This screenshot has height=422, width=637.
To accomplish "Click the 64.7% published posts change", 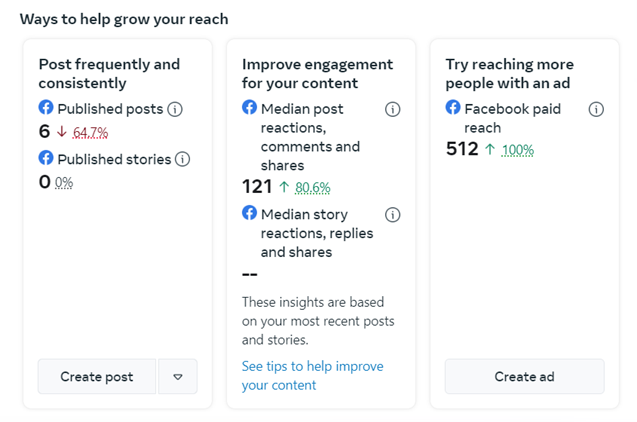I will [x=90, y=132].
